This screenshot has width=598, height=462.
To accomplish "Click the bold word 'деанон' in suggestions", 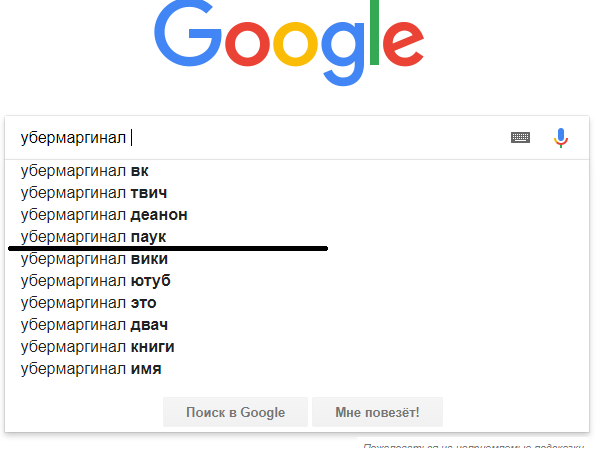I will [159, 215].
